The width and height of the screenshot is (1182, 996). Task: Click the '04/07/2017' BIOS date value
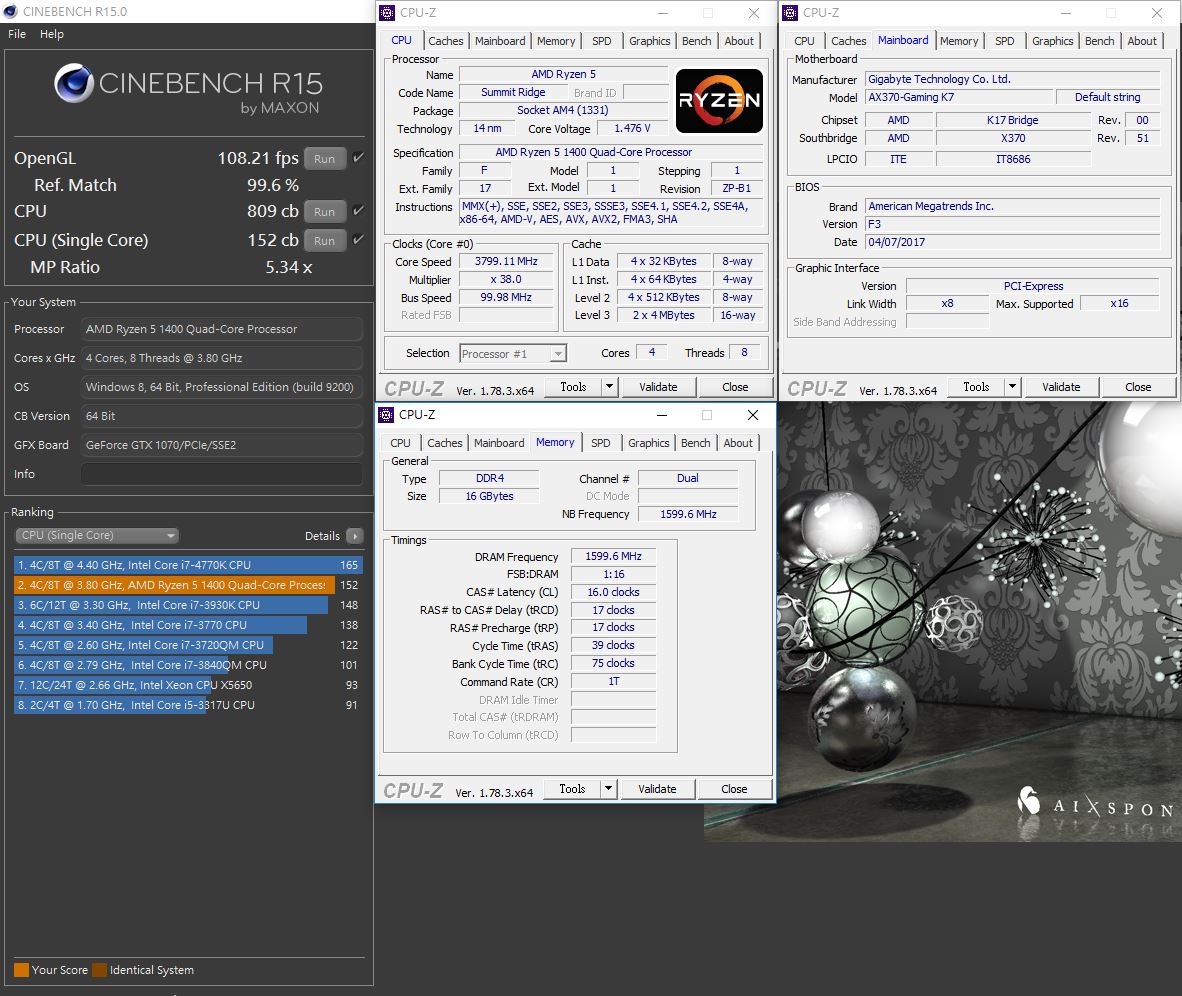[1012, 242]
